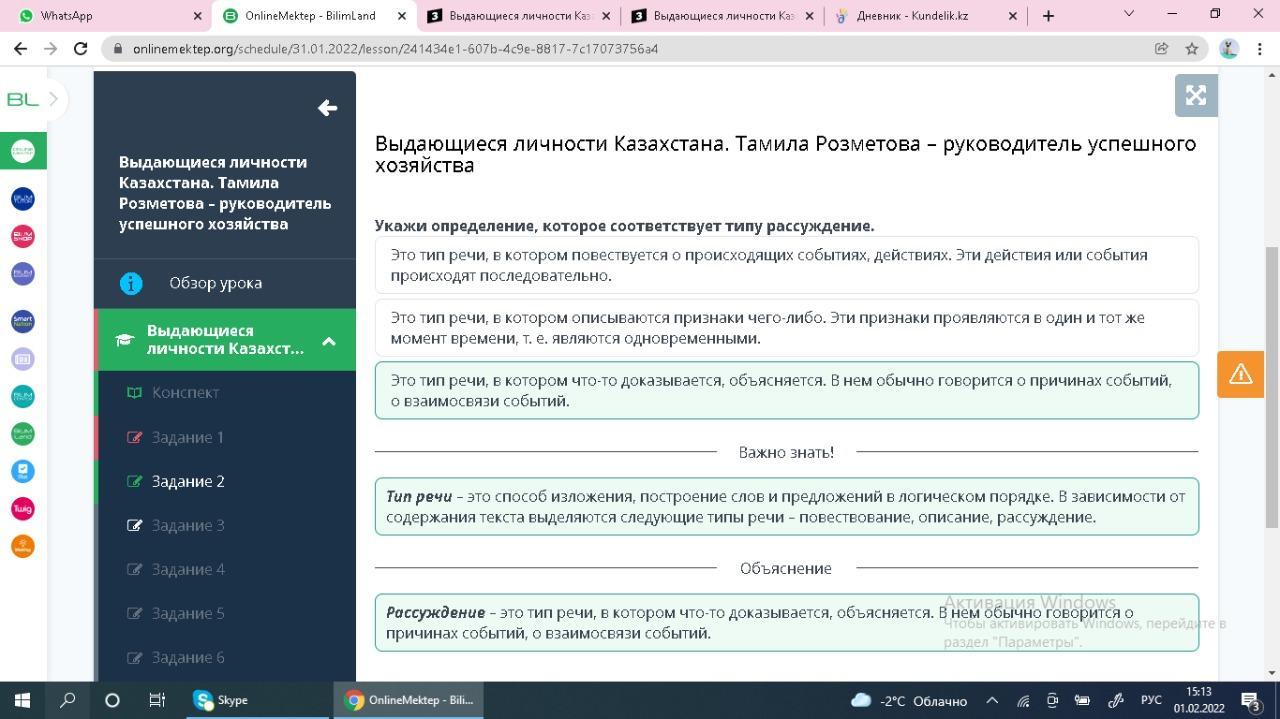Reload the page with the refresh icon
The width and height of the screenshot is (1280, 719).
pyautogui.click(x=81, y=48)
